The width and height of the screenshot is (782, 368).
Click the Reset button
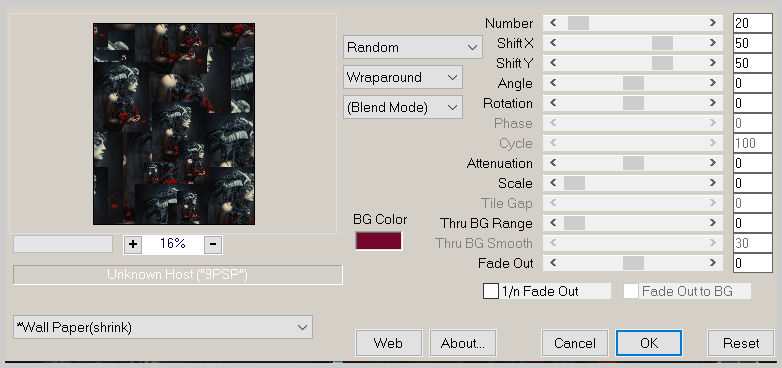point(741,343)
